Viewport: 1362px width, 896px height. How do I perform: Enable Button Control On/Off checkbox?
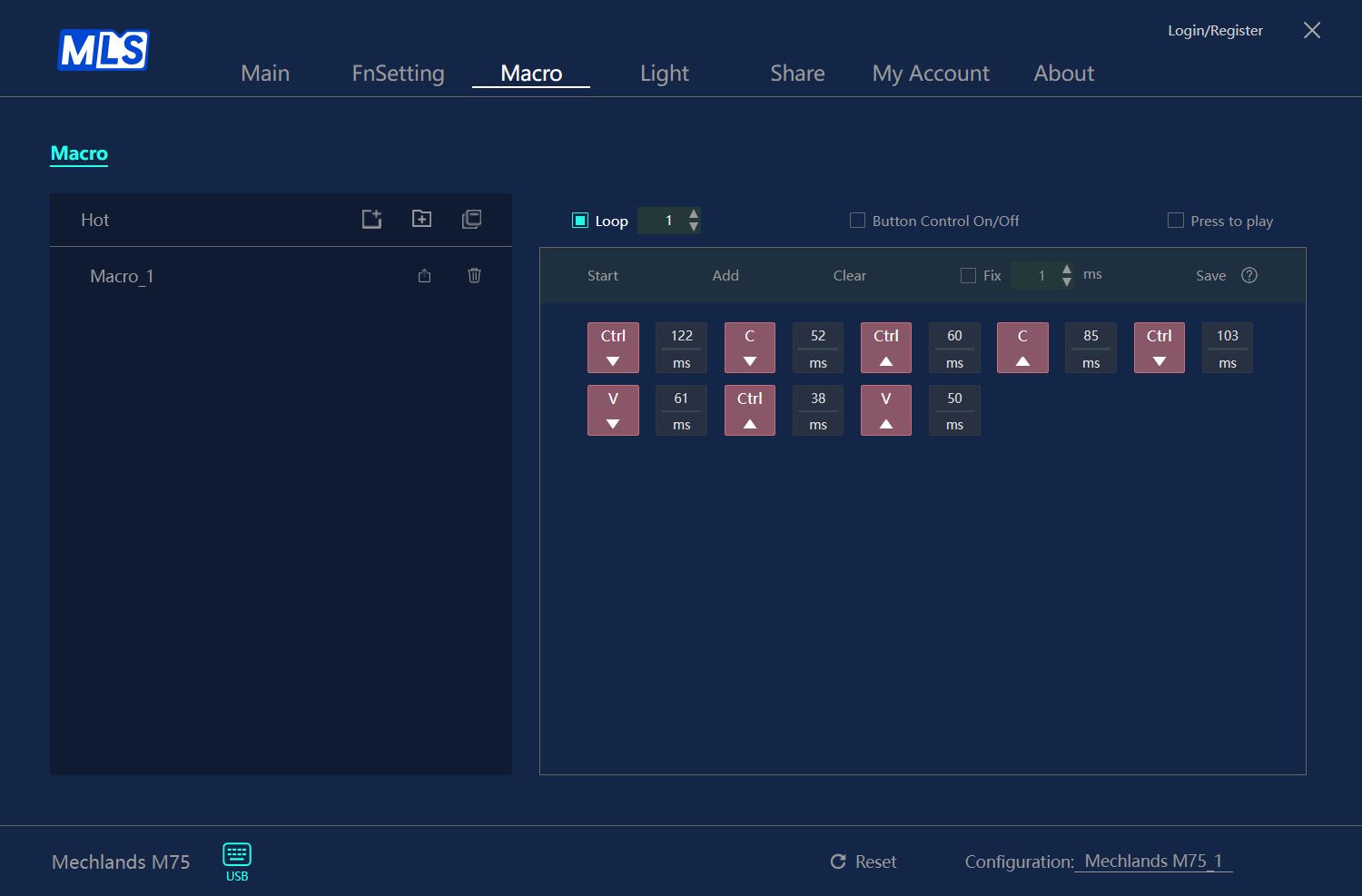click(857, 221)
